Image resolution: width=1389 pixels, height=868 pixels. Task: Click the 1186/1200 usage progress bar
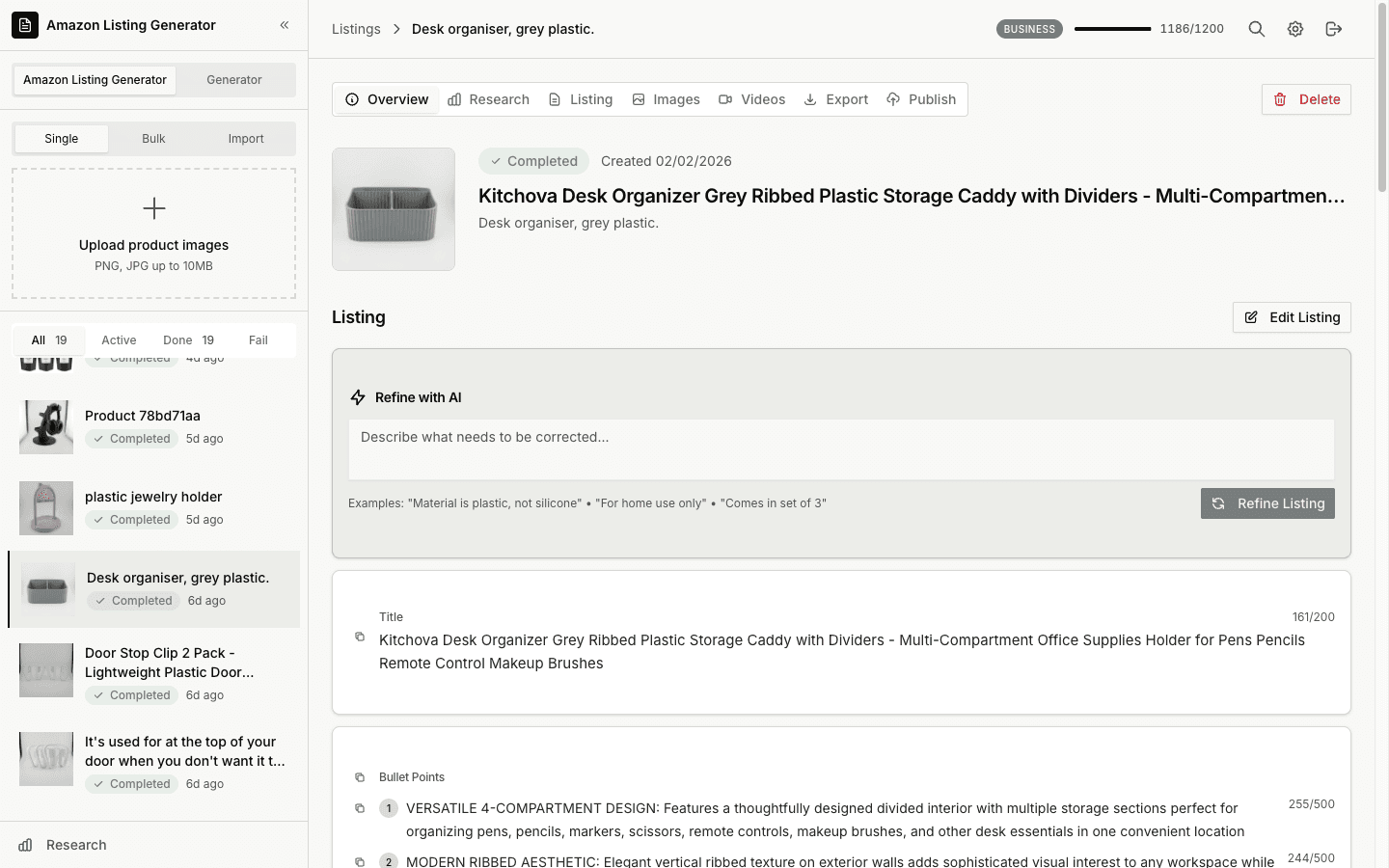pos(1112,29)
